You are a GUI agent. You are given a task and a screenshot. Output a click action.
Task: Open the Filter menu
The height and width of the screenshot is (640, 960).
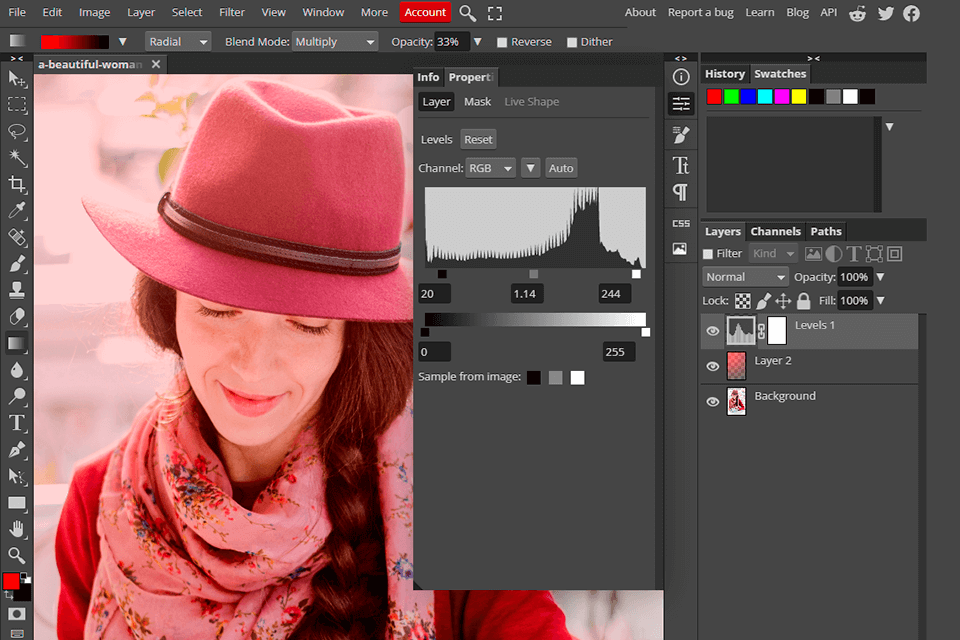[232, 12]
